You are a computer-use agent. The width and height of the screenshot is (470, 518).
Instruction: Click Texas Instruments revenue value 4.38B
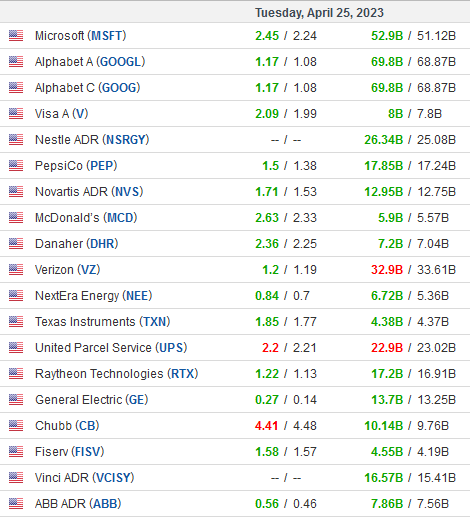click(x=387, y=322)
